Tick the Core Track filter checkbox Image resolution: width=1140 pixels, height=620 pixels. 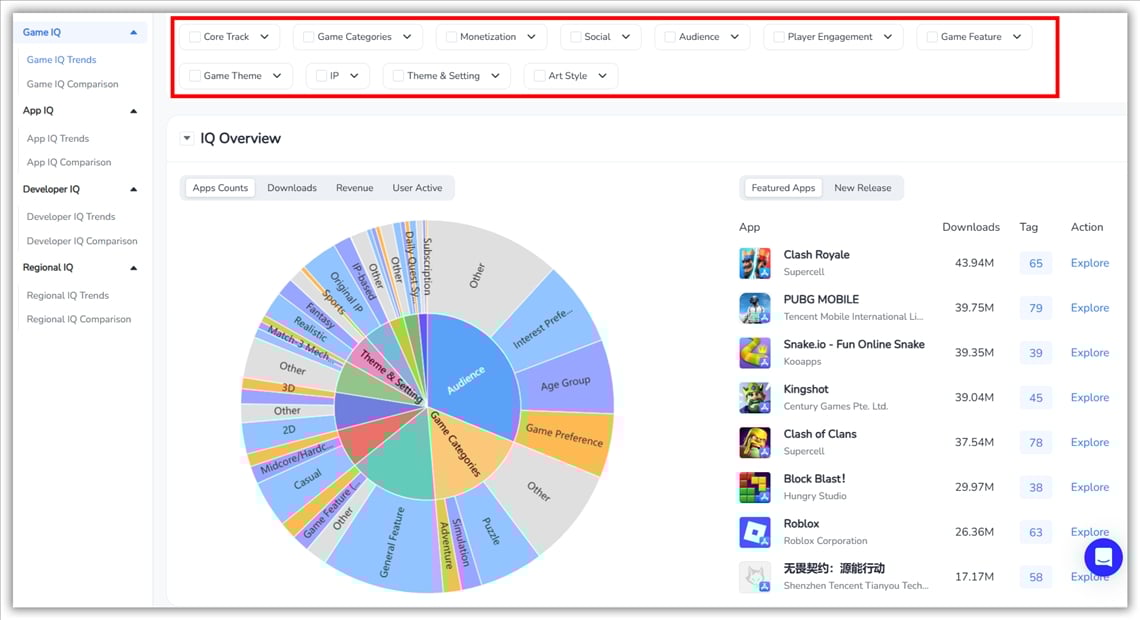pos(193,37)
